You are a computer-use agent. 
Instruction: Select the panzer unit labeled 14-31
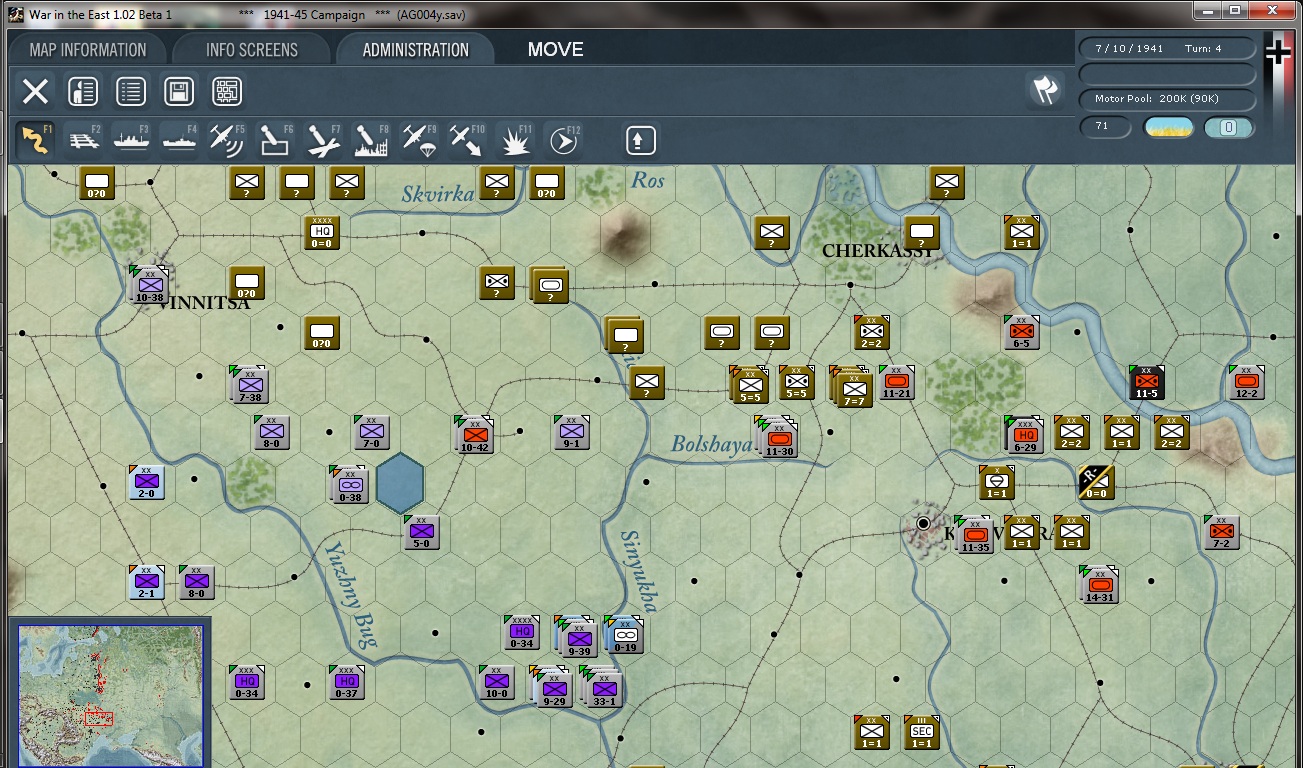pyautogui.click(x=1099, y=584)
